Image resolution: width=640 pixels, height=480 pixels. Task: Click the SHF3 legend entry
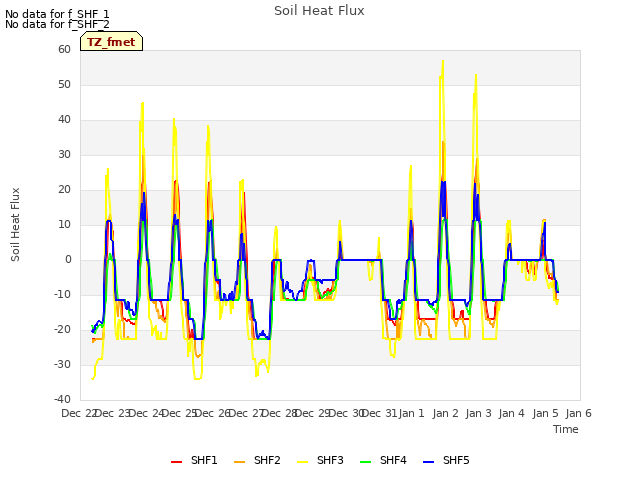[320, 461]
